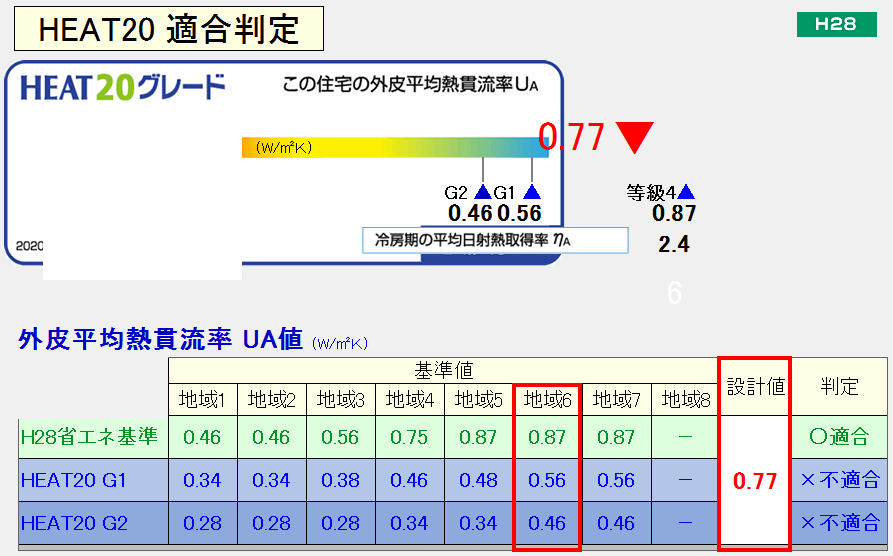Click the blue G2 triangle marker
Screen dimensions: 893x556
click(483, 191)
